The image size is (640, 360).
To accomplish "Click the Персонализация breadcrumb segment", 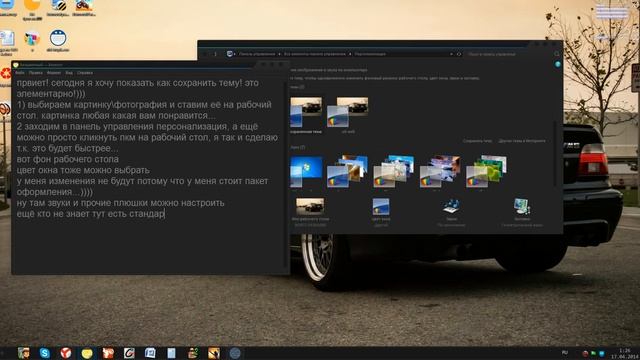I will tap(370, 54).
